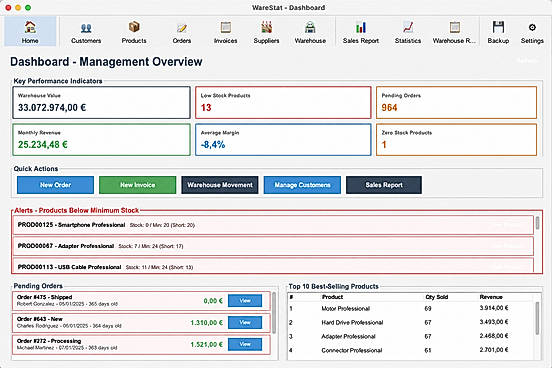Select the Monthly Revenue KPI card

coord(101,139)
